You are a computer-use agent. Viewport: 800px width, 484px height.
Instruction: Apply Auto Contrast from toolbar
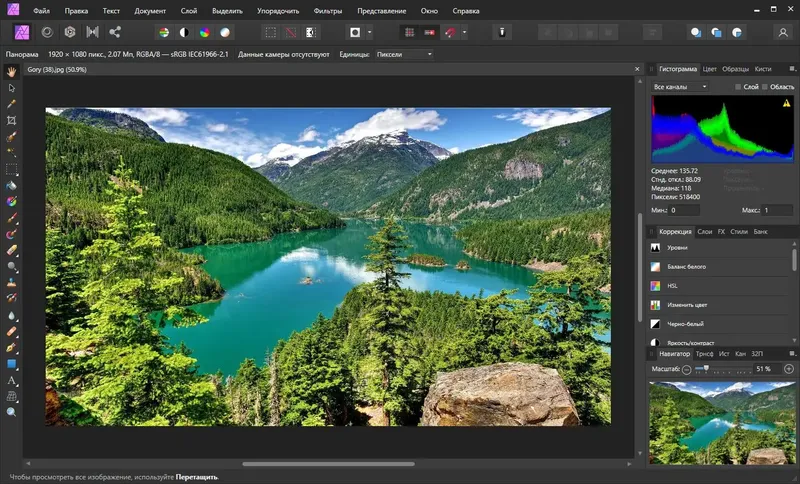click(184, 33)
